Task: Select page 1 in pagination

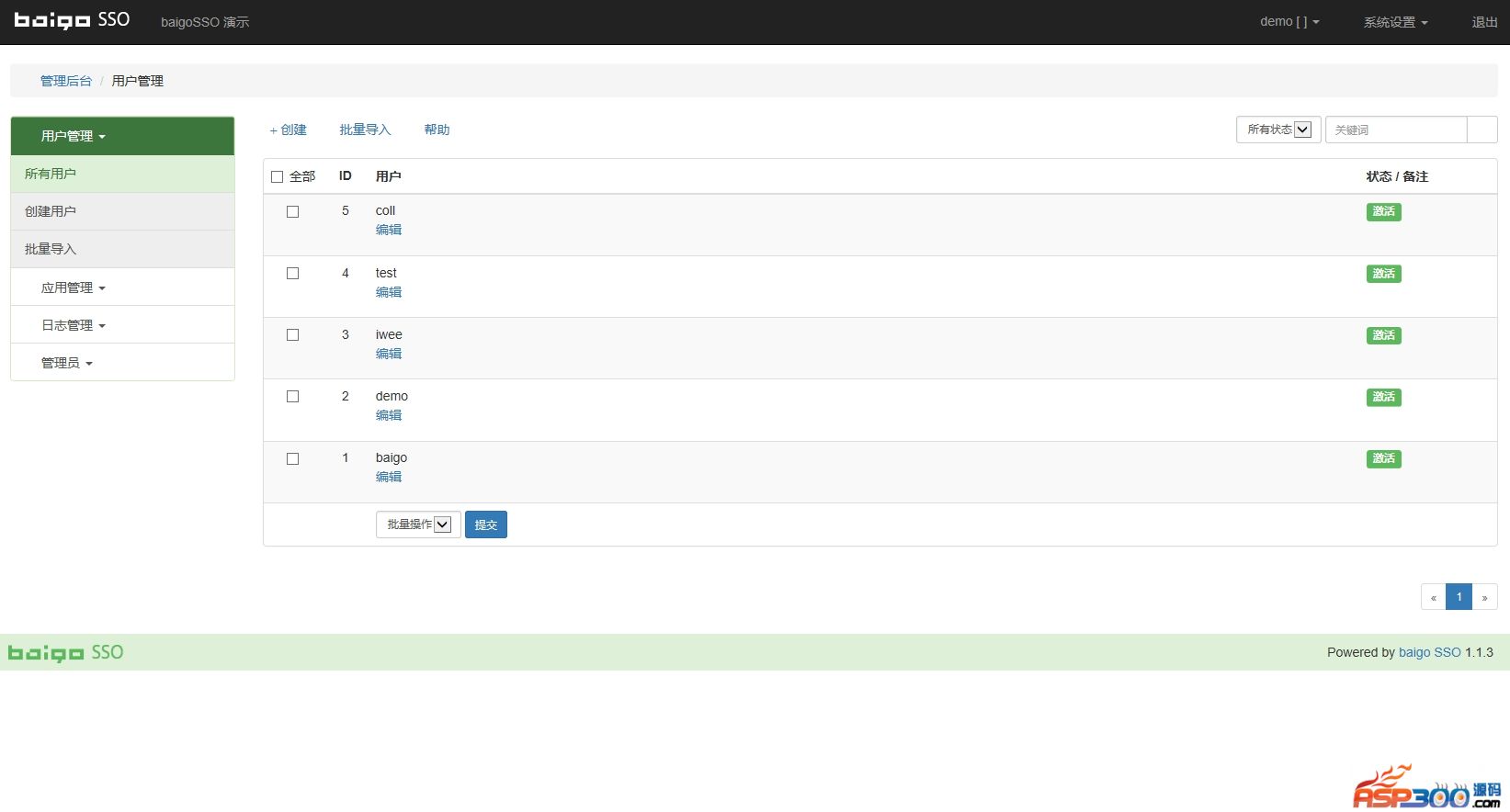Action: coord(1459,597)
